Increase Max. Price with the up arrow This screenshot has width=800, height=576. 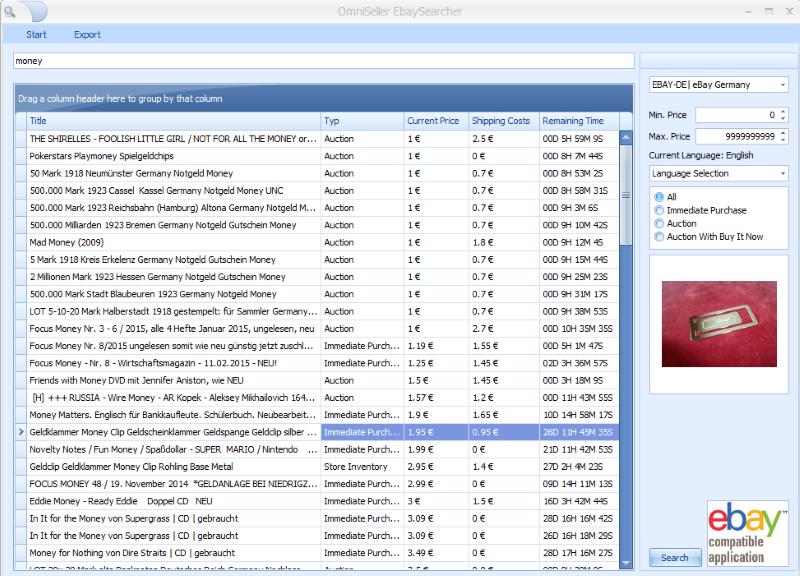click(783, 133)
